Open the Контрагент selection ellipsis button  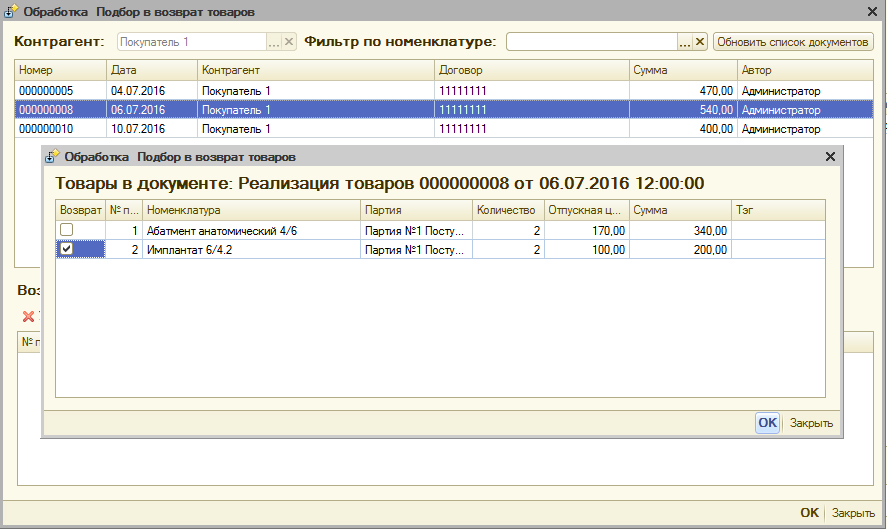[x=274, y=42]
